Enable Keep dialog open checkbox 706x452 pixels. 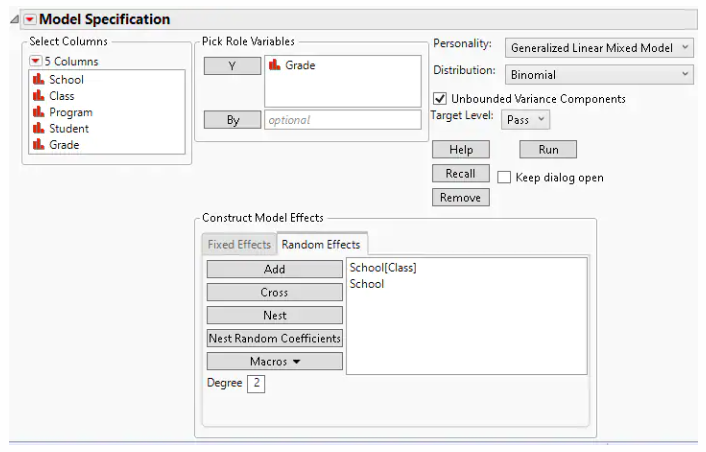click(x=505, y=178)
